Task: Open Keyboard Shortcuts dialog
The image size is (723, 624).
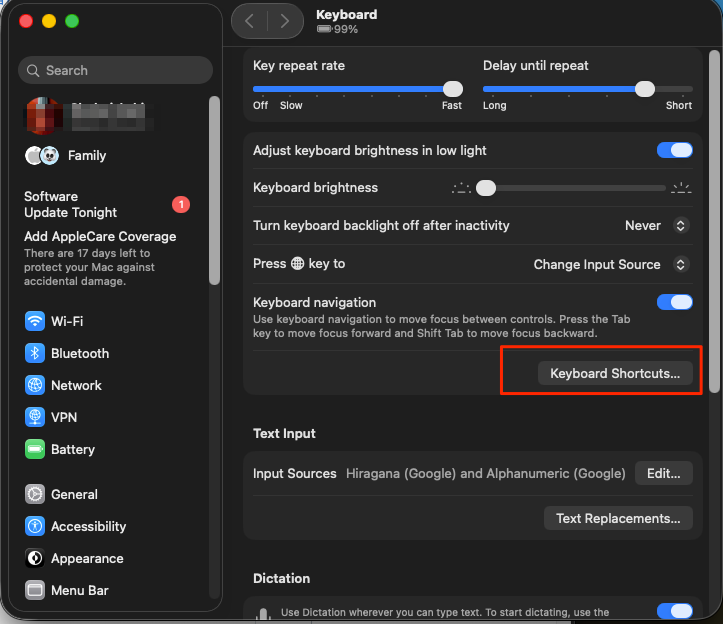Action: (x=615, y=373)
